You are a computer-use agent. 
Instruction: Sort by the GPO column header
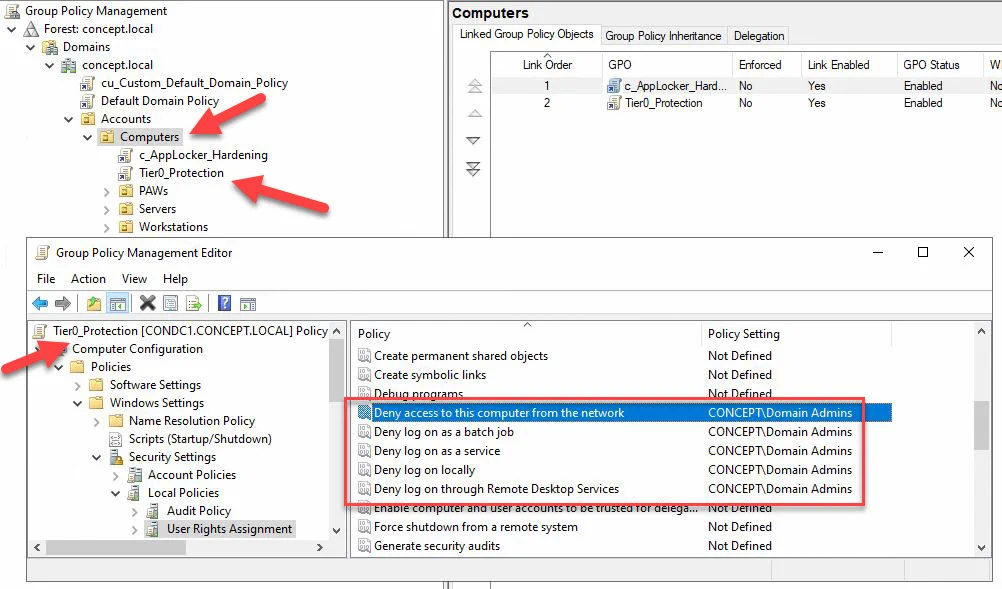(667, 65)
